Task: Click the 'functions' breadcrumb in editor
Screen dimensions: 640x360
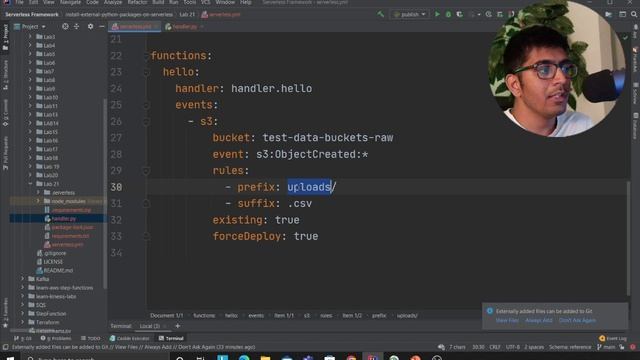Action: (x=204, y=316)
